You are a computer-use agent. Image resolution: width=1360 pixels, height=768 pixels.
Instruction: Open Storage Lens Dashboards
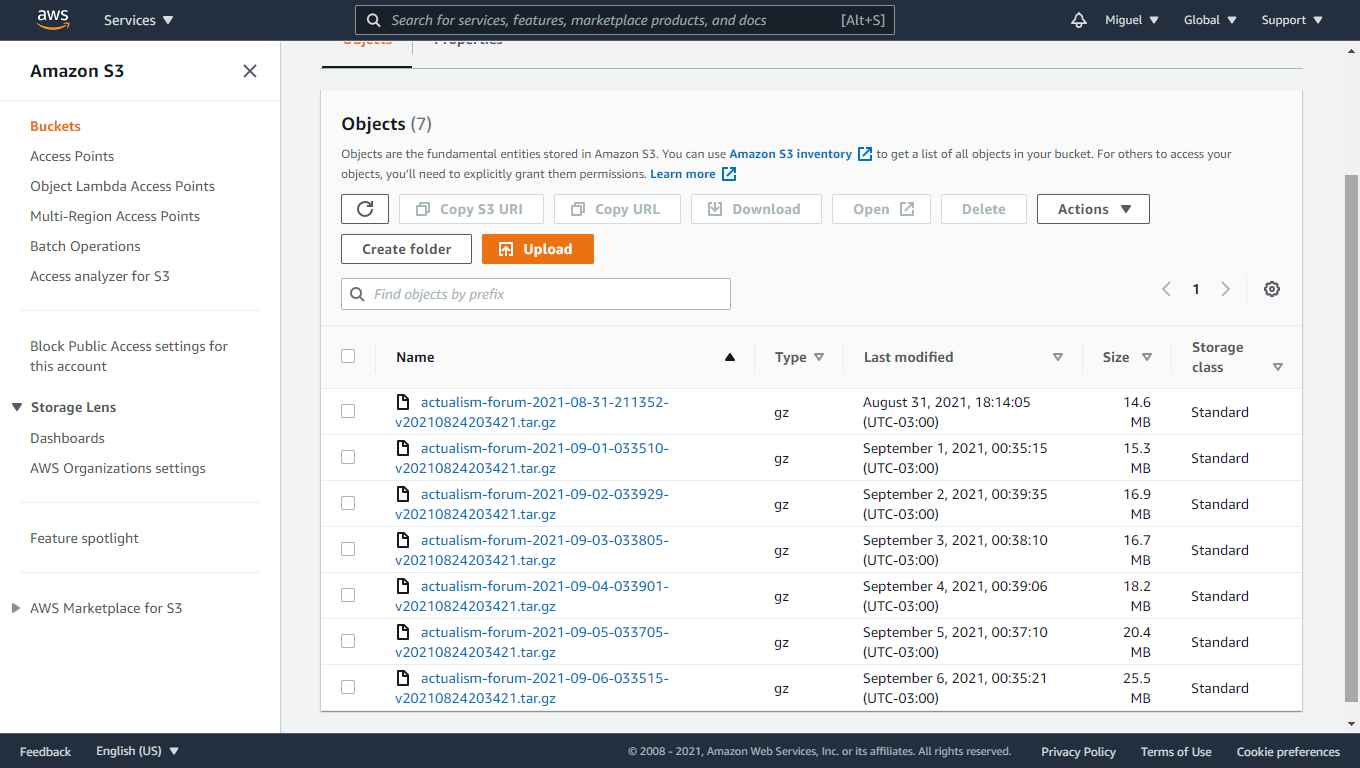click(67, 438)
